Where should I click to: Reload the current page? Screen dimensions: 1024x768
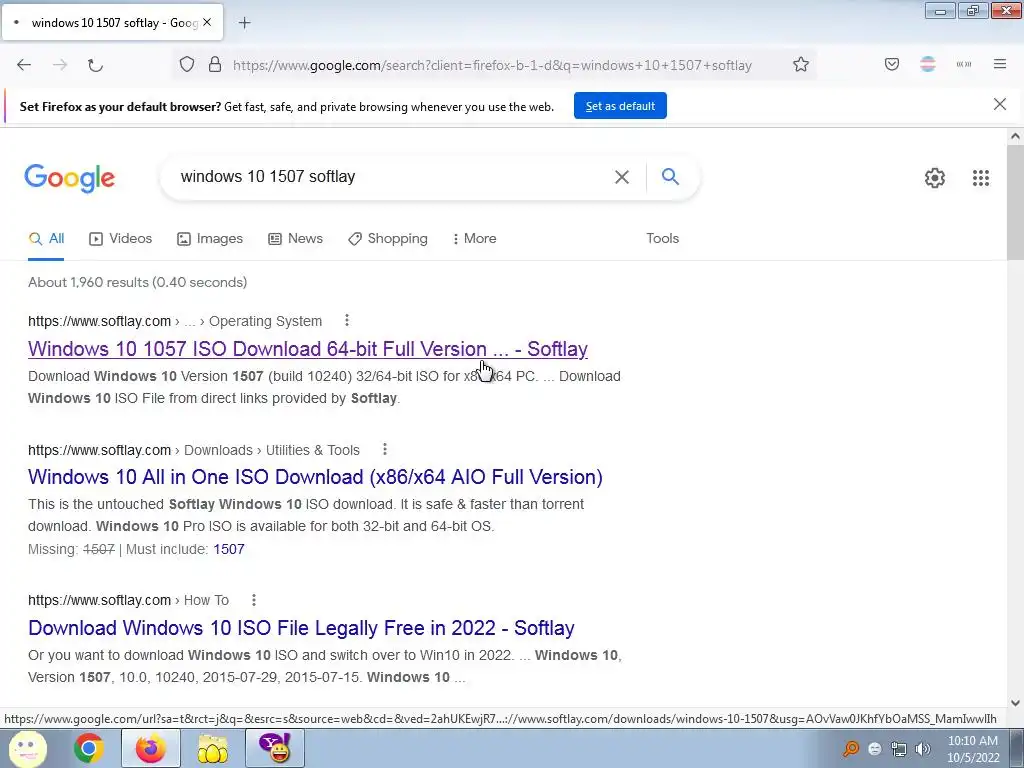95,65
